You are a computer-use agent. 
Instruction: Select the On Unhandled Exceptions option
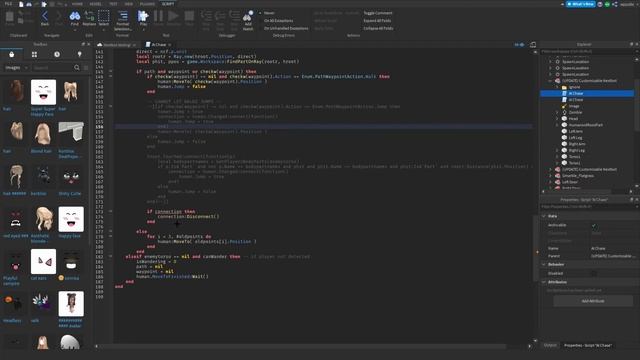pyautogui.click(x=286, y=29)
